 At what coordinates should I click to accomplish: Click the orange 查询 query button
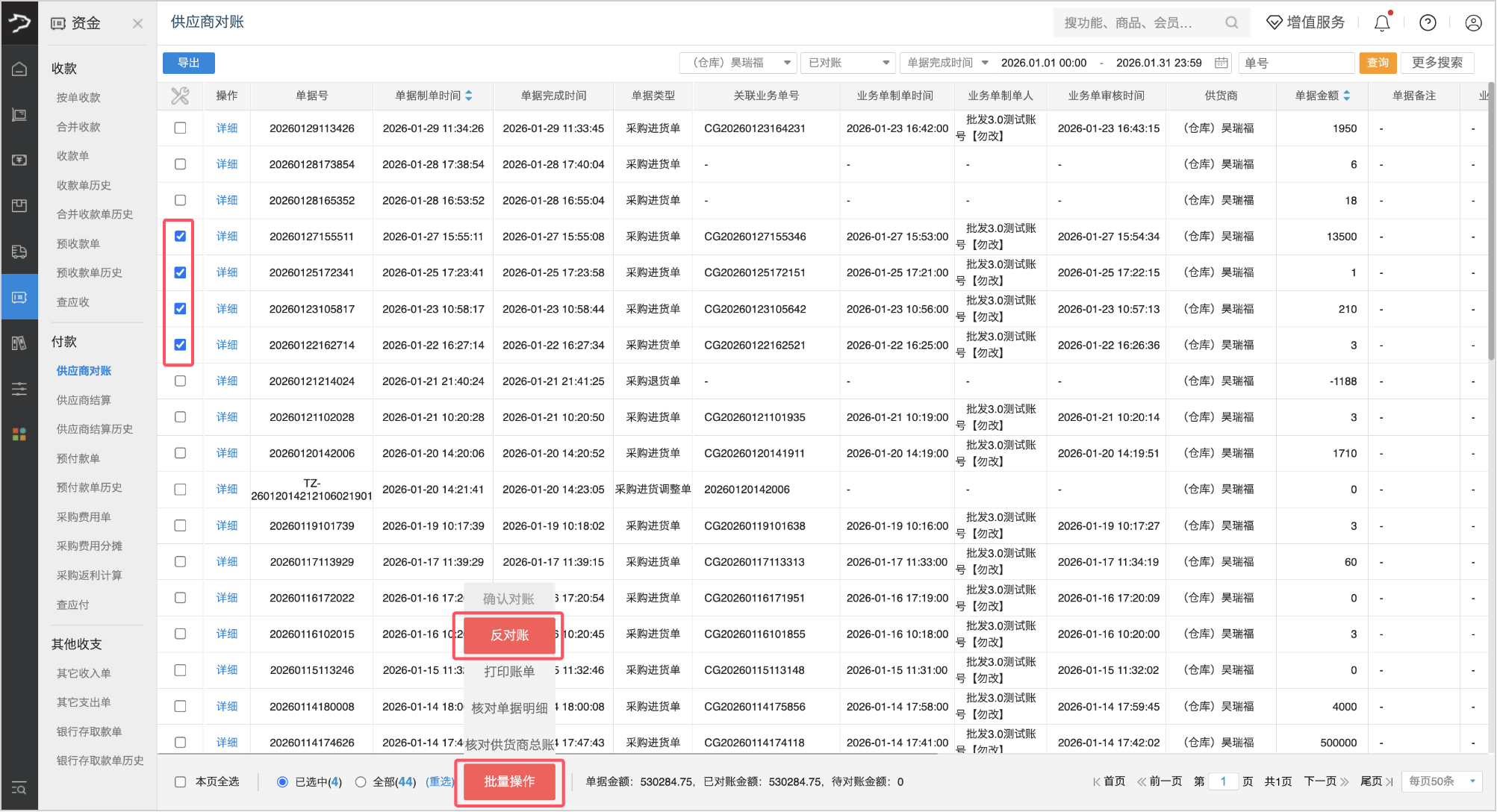1378,63
